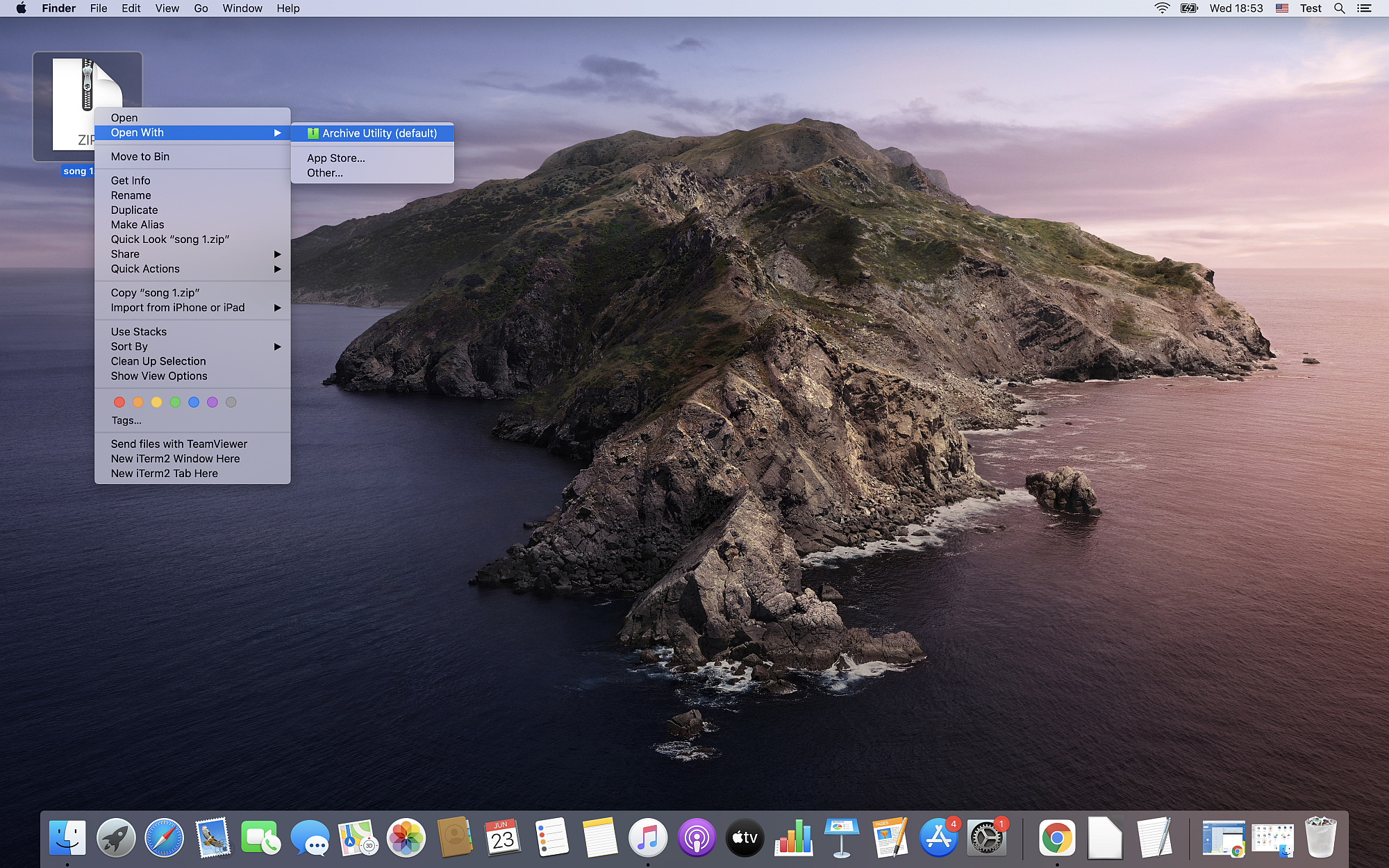Viewport: 1389px width, 868px height.
Task: Open System Preferences in Dock
Action: [x=985, y=838]
